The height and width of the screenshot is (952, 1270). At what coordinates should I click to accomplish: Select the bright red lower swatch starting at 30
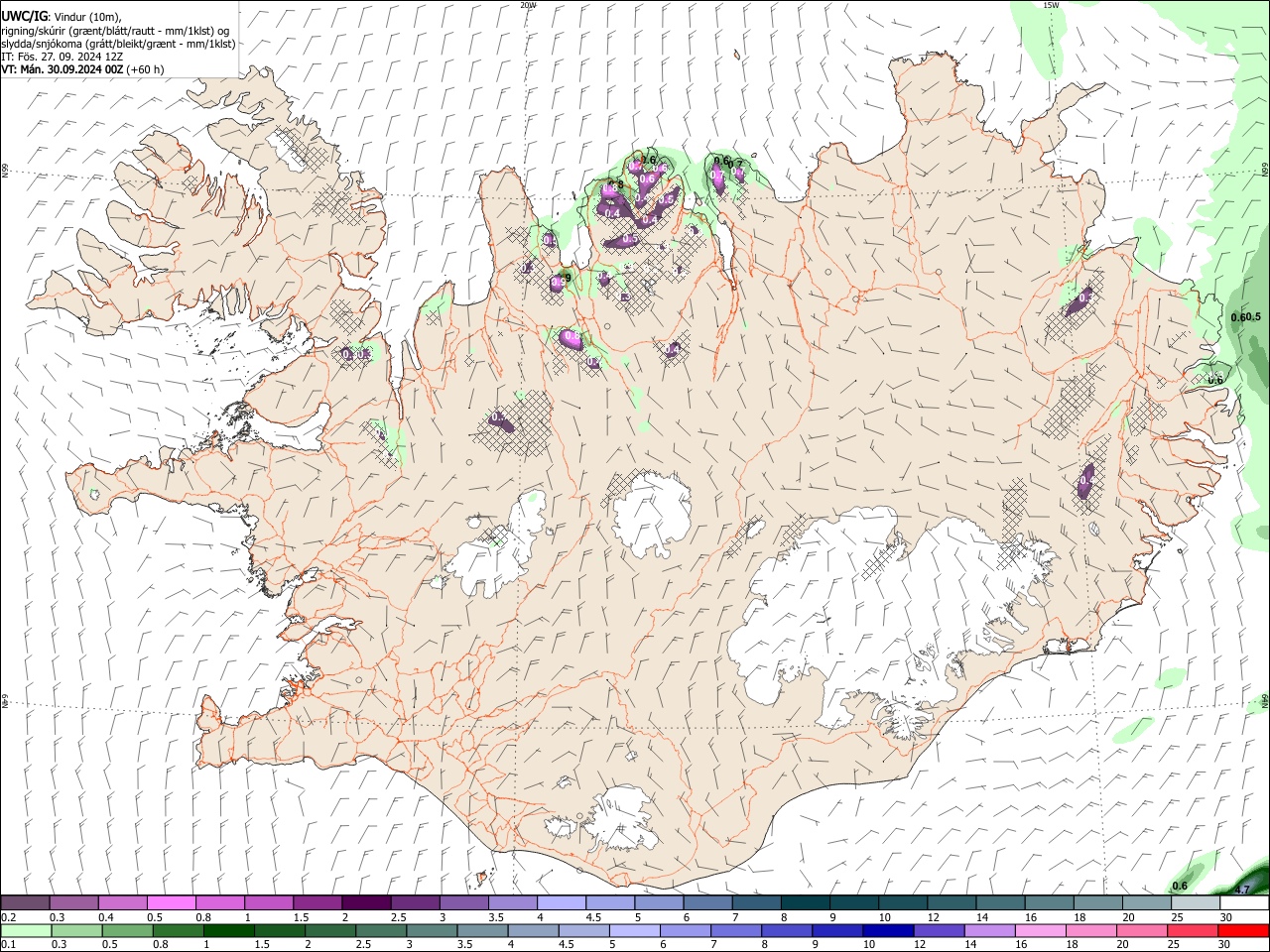pos(1242,931)
